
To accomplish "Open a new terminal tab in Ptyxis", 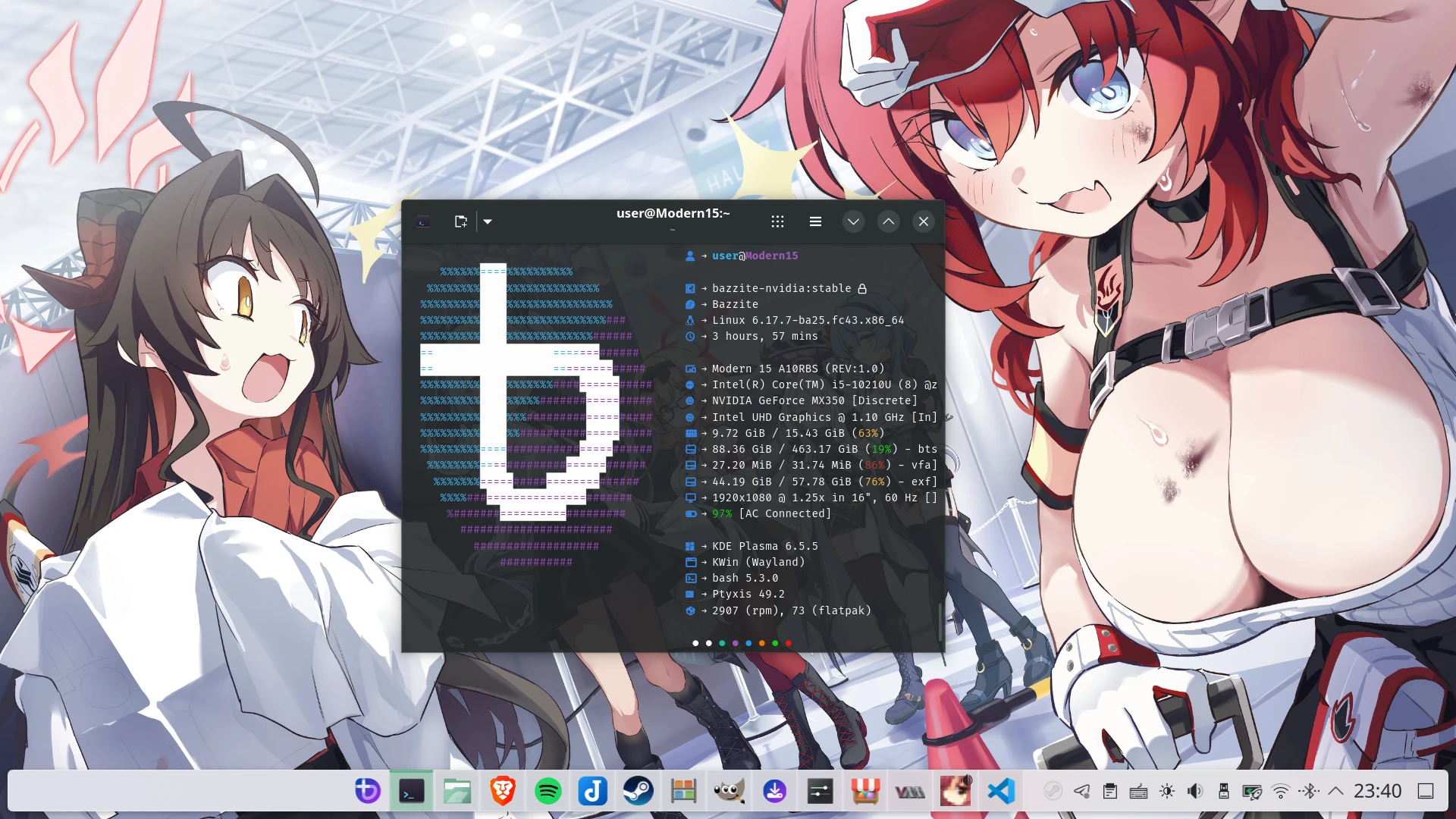I will 460,221.
